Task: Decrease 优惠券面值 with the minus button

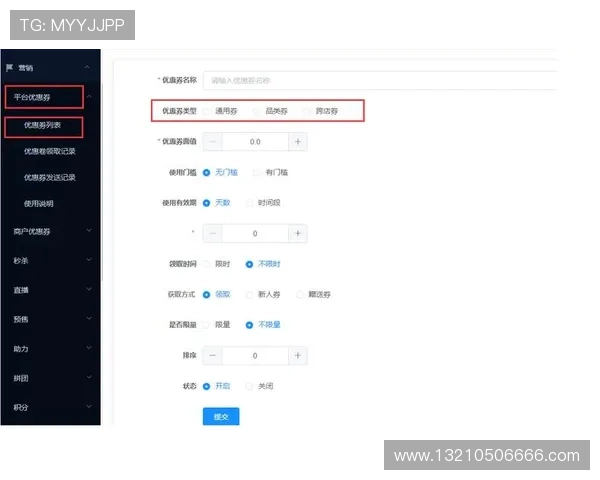Action: click(x=213, y=142)
